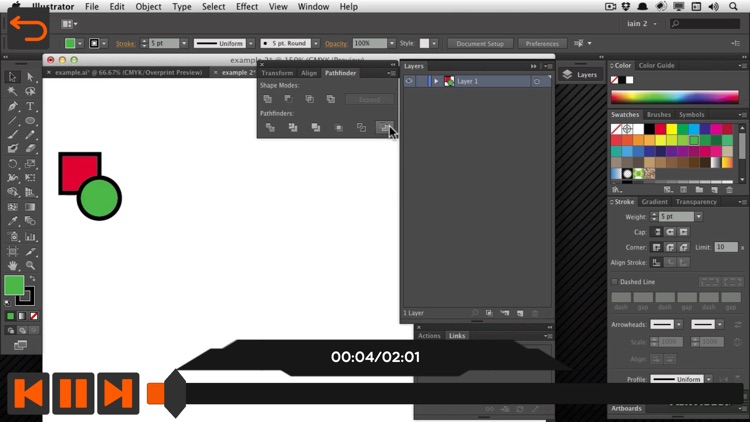Click the orange Opacity link label

point(336,44)
